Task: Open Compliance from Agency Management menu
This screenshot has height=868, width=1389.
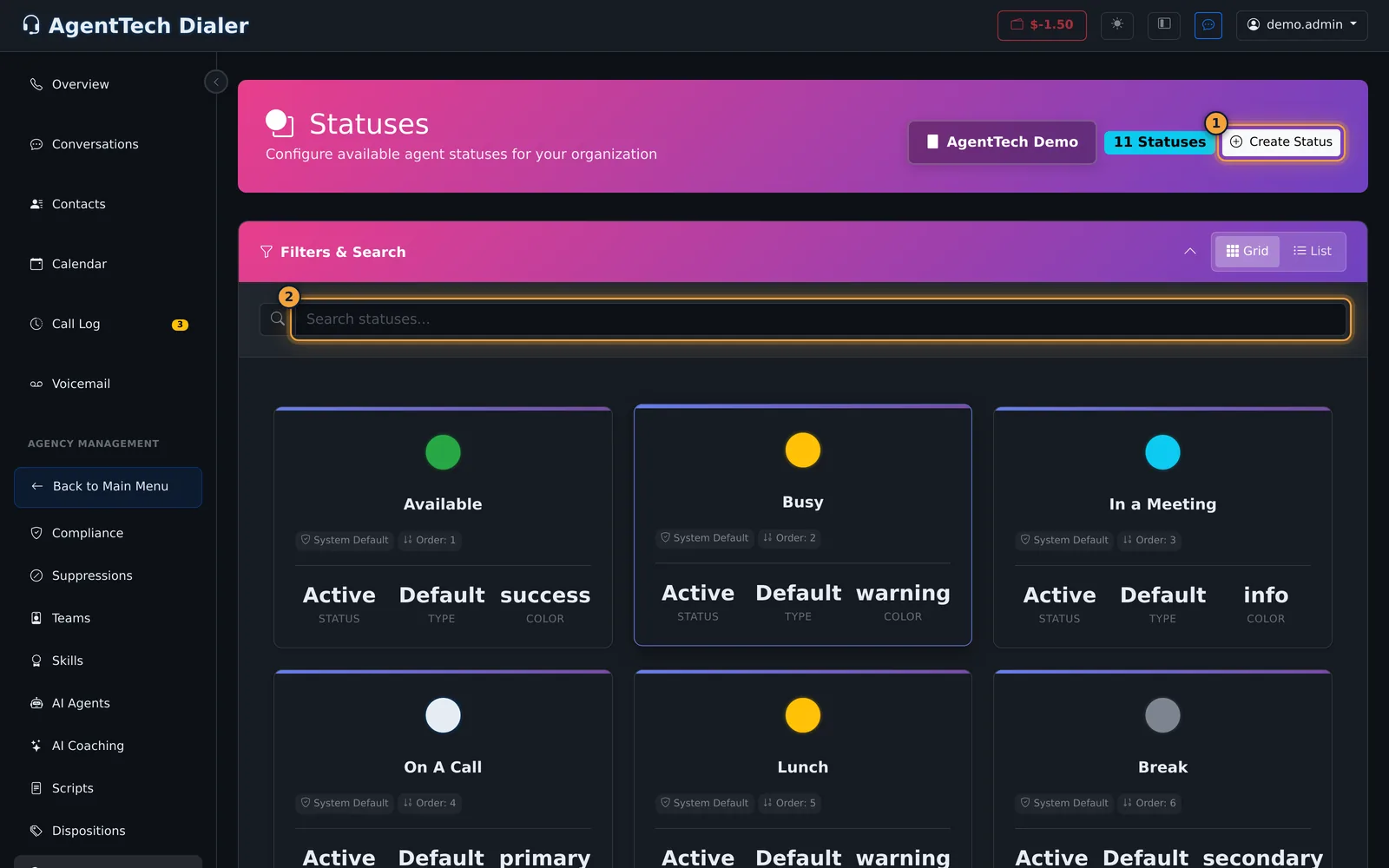Action: coord(109,533)
